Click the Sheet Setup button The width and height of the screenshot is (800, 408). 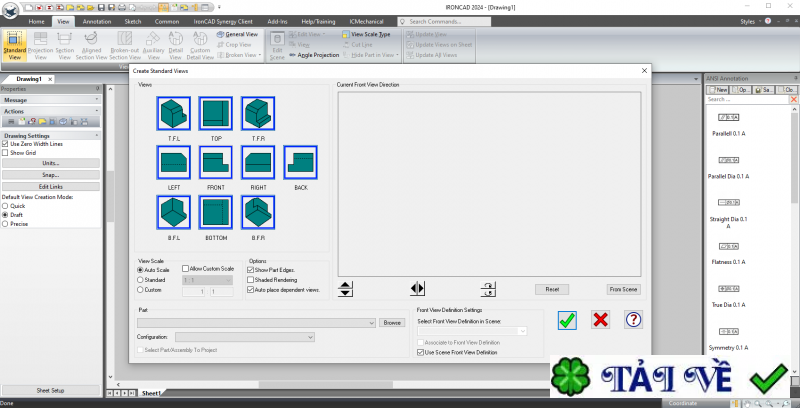pyautogui.click(x=51, y=390)
